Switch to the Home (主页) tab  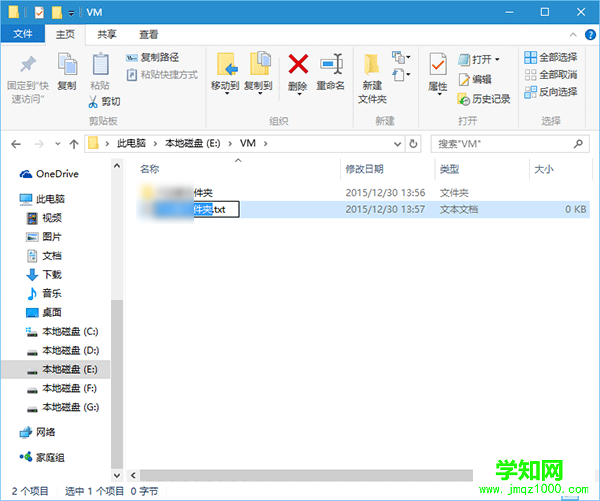(x=65, y=34)
